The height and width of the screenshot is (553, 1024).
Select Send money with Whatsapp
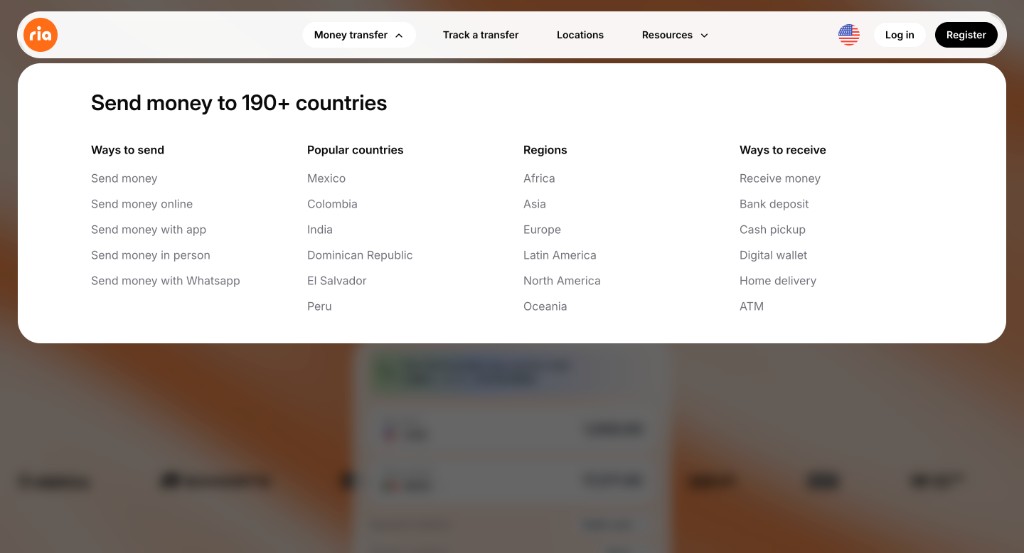[165, 281]
